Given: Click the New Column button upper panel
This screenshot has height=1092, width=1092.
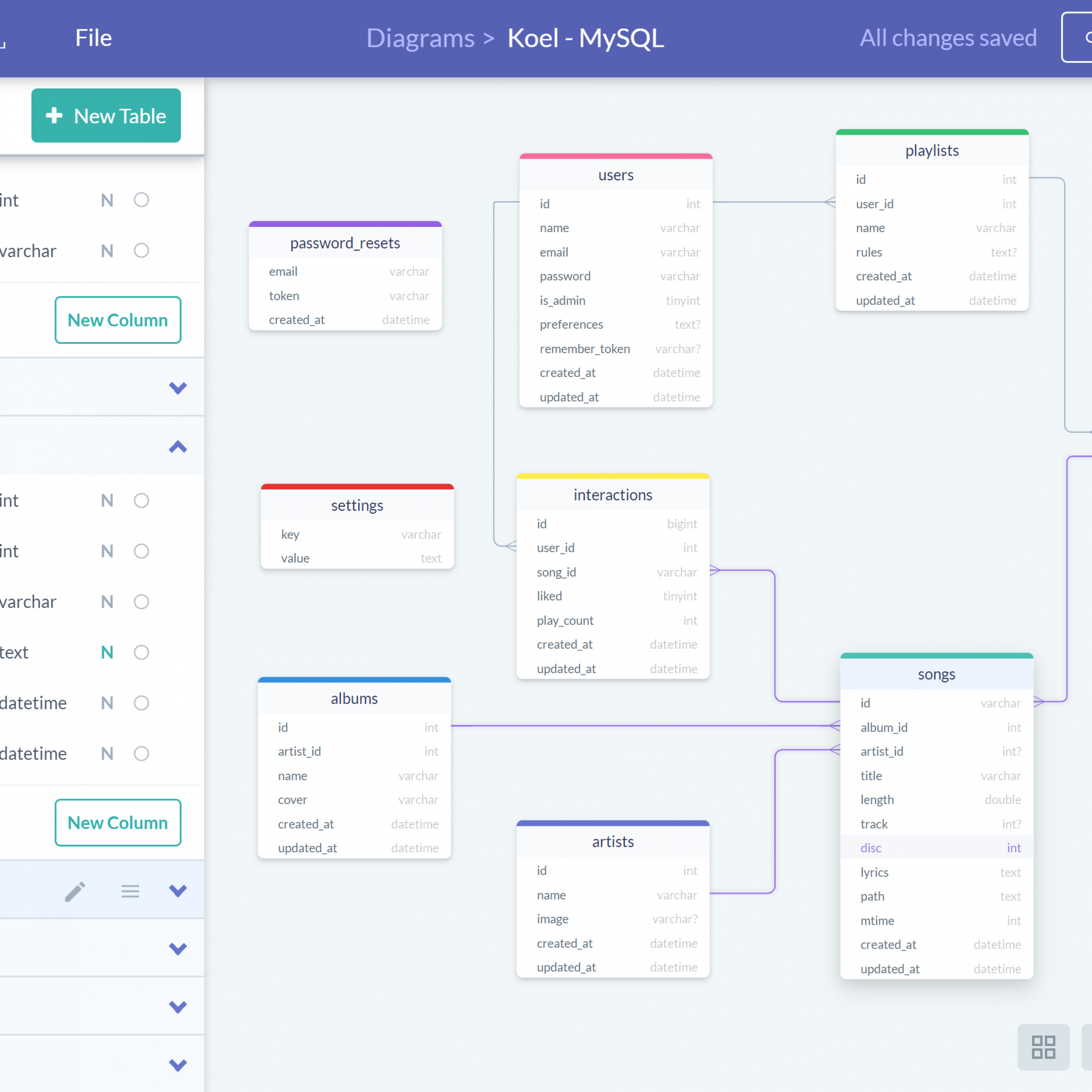Looking at the screenshot, I should point(117,320).
